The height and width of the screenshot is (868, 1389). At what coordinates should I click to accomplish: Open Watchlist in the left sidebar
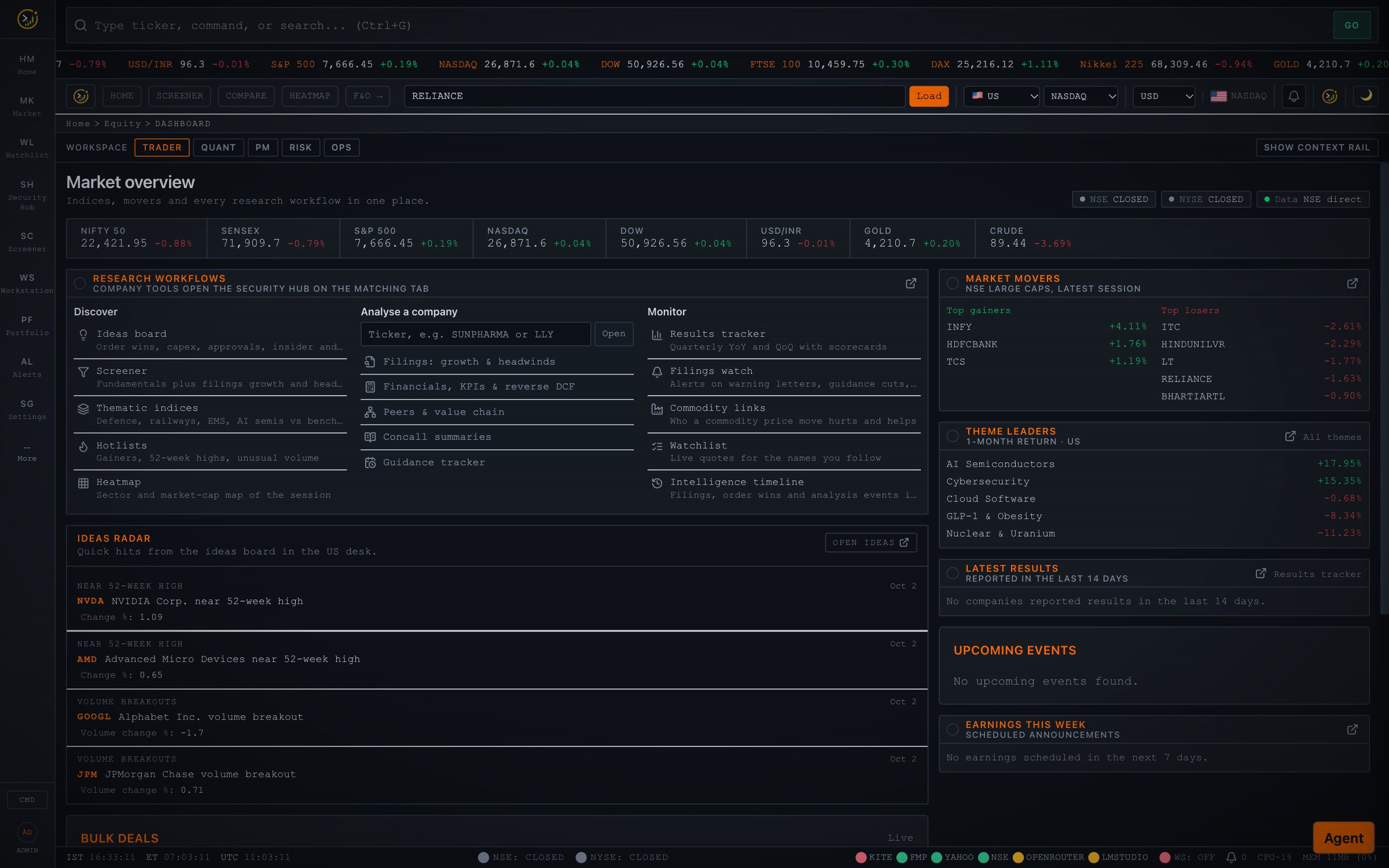[x=27, y=148]
